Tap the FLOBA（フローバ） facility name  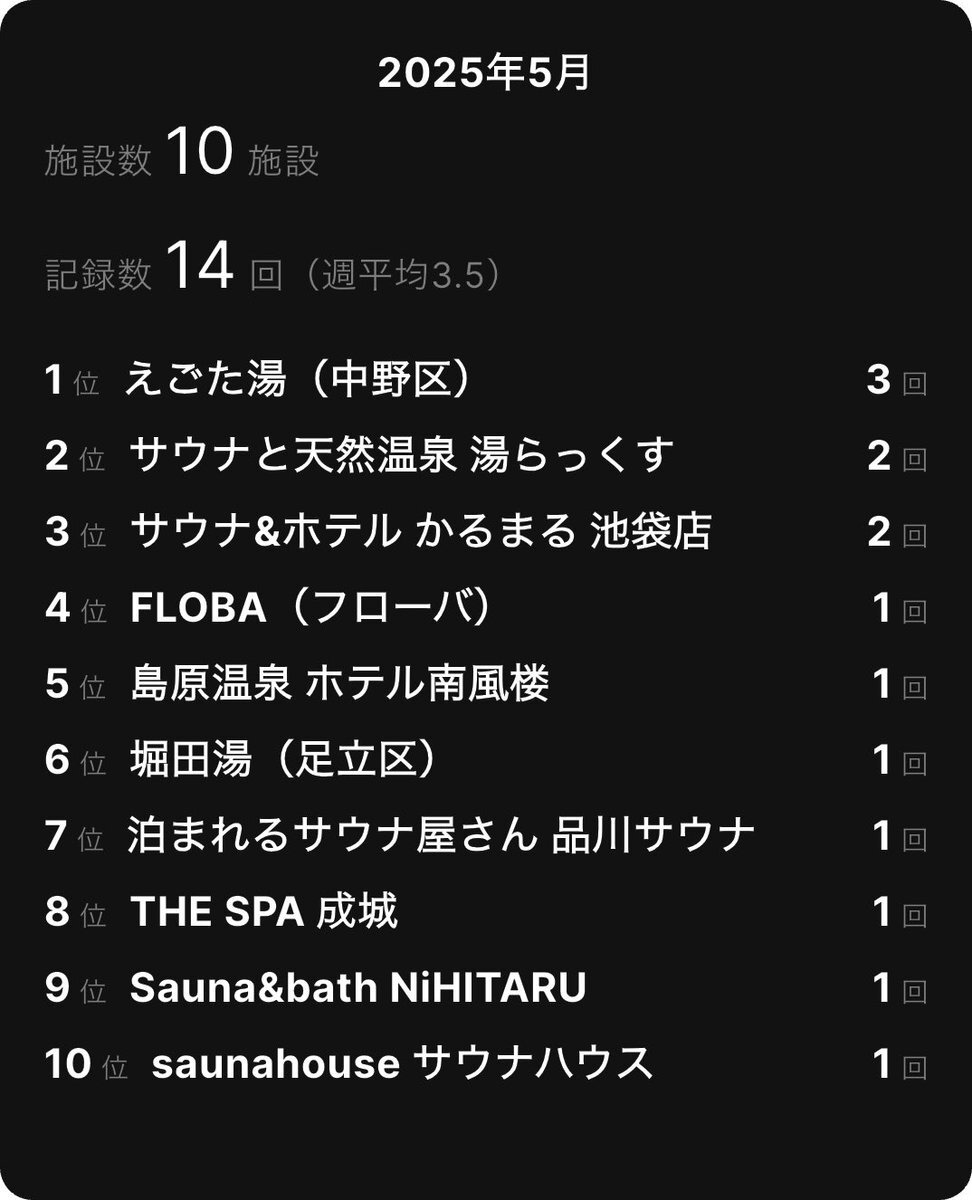pos(311,608)
